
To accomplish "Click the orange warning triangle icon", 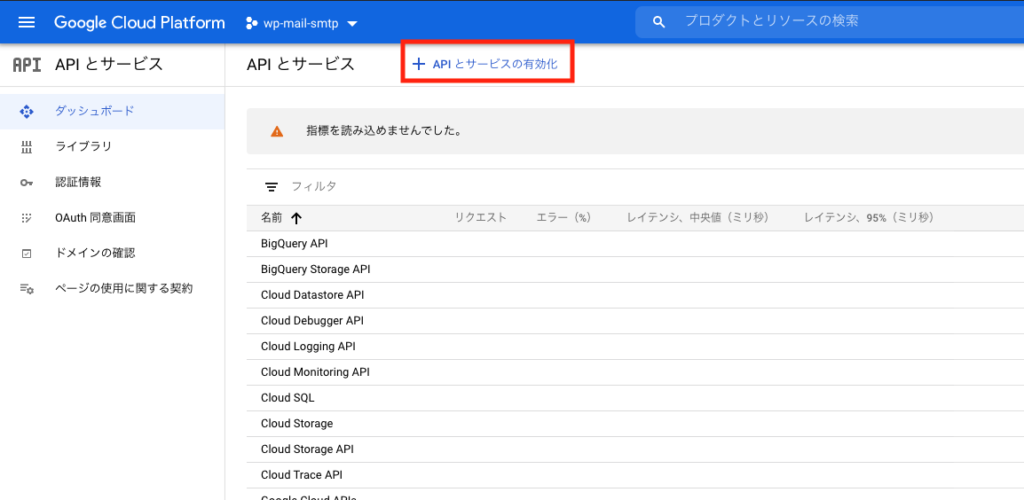I will pos(277,131).
